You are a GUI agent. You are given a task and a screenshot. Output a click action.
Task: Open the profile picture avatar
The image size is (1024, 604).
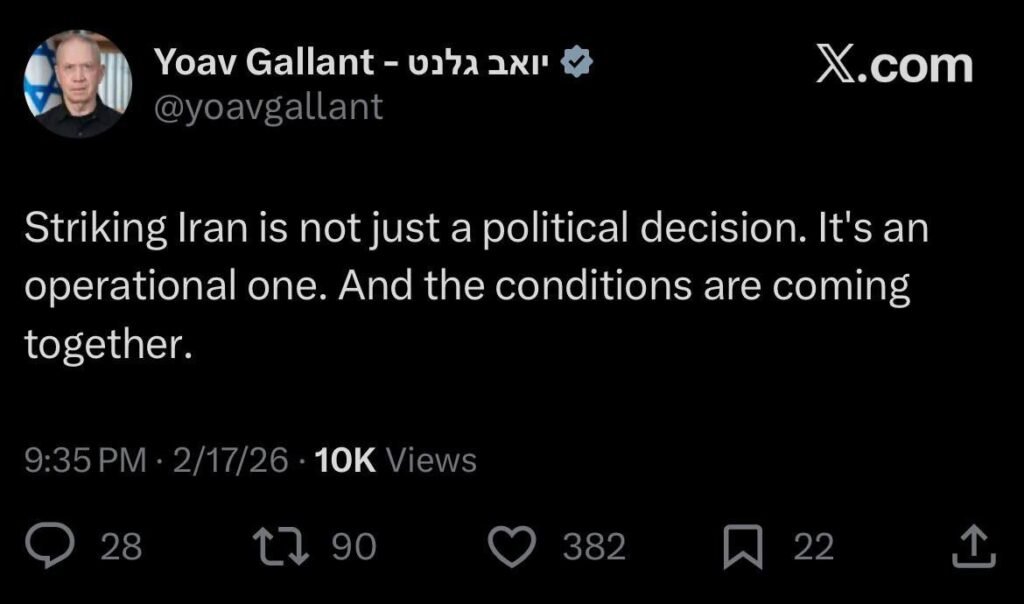click(78, 84)
